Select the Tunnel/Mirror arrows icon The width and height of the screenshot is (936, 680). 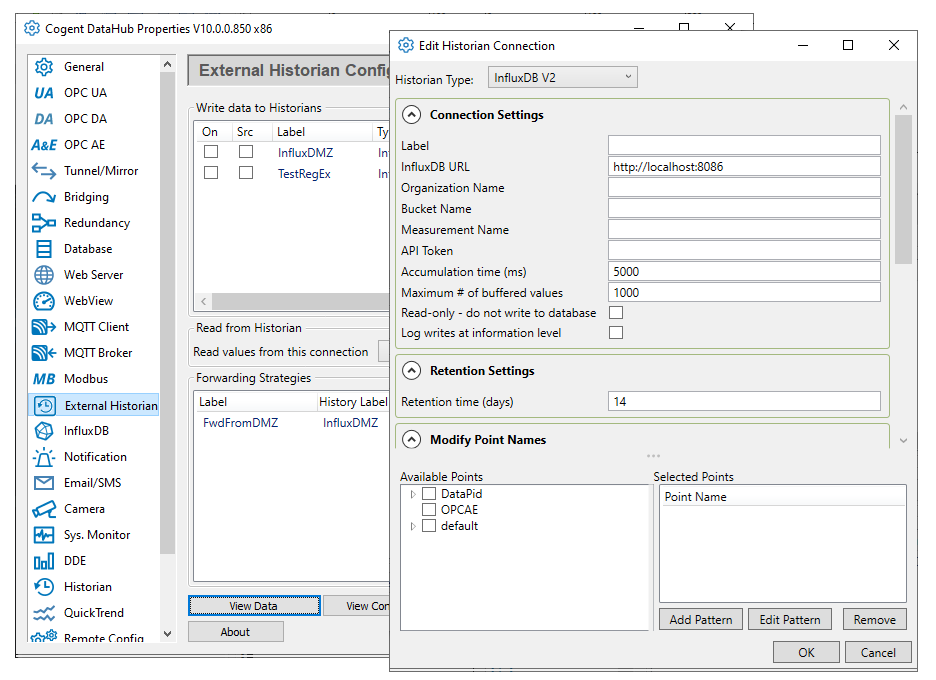44,171
